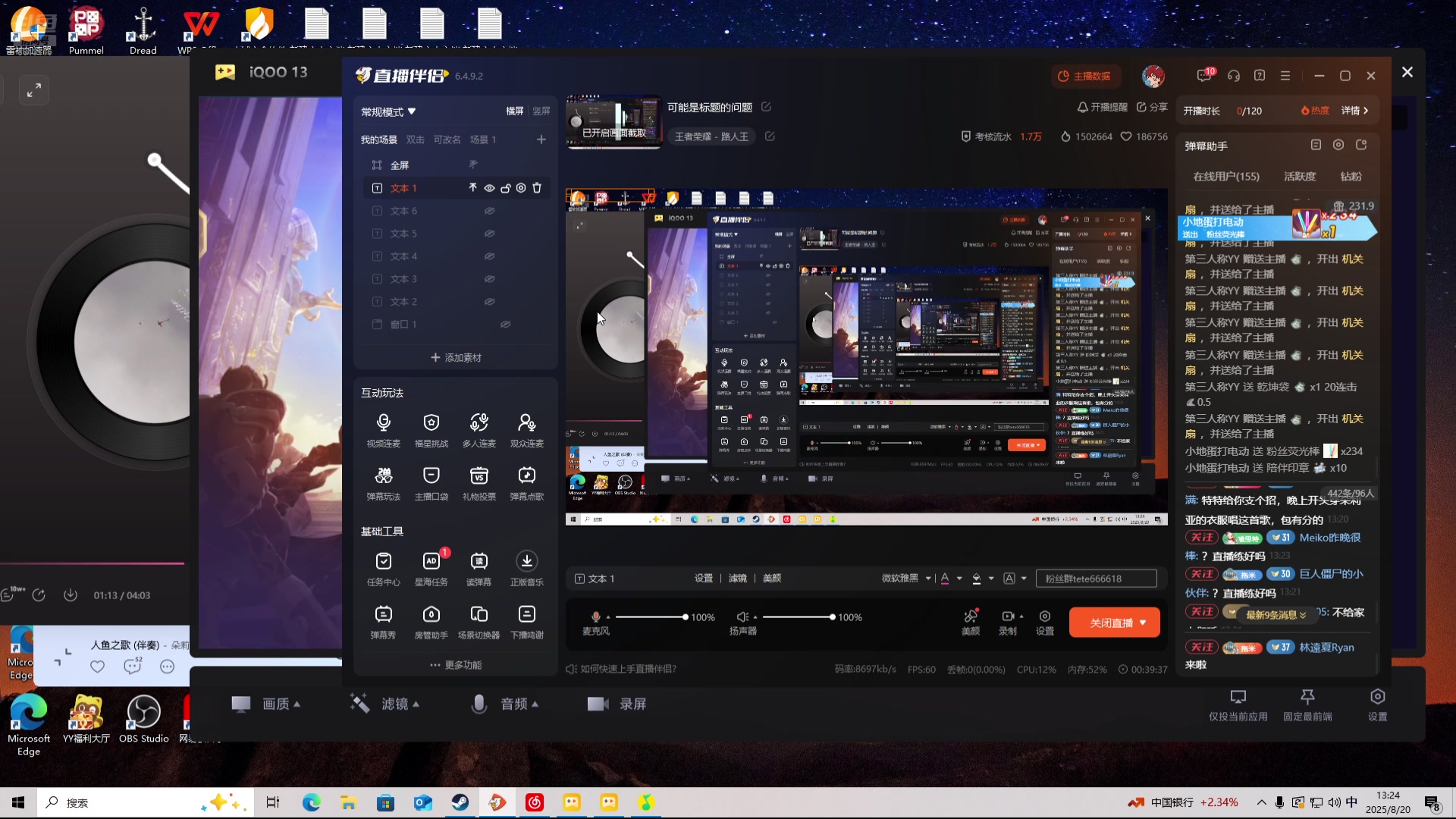Open 在线用户(155) tab
The width and height of the screenshot is (1456, 819).
pyautogui.click(x=1226, y=176)
